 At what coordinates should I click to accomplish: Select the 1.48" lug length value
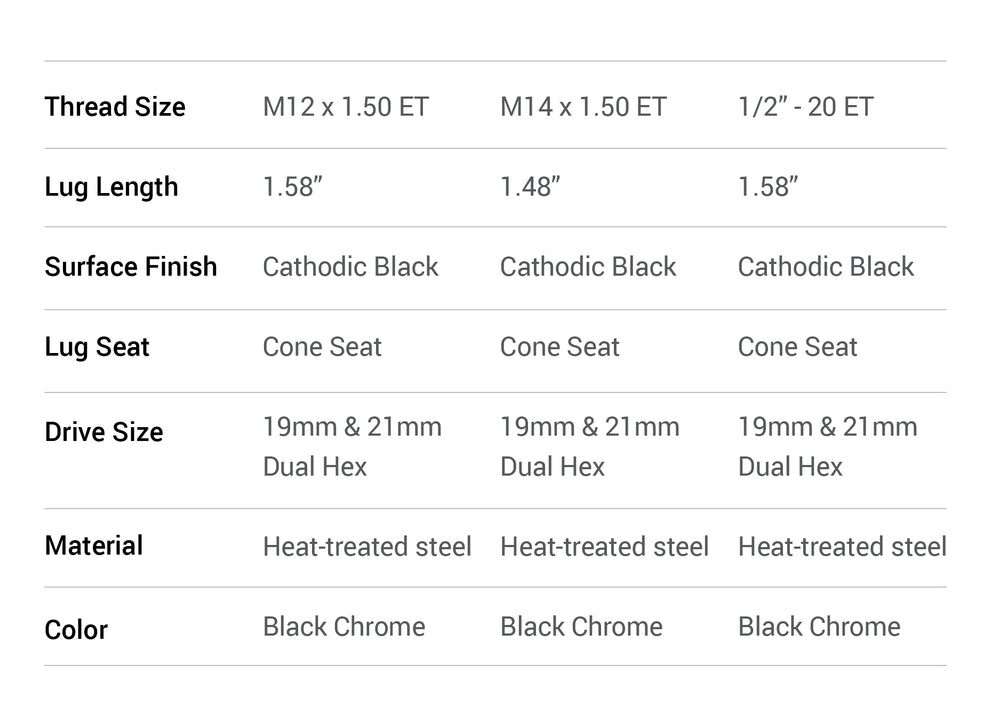point(530,187)
